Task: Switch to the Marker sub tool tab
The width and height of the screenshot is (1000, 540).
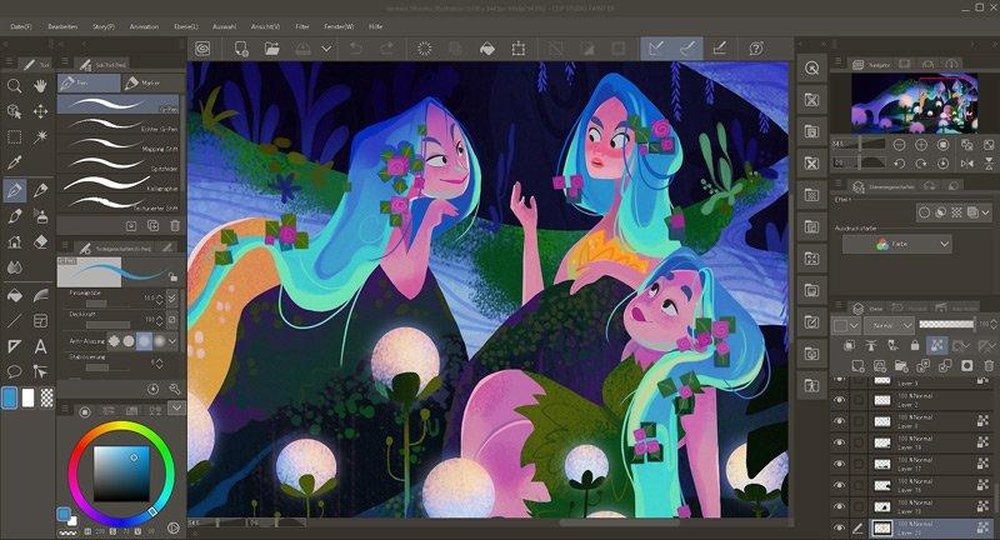Action: pyautogui.click(x=153, y=83)
